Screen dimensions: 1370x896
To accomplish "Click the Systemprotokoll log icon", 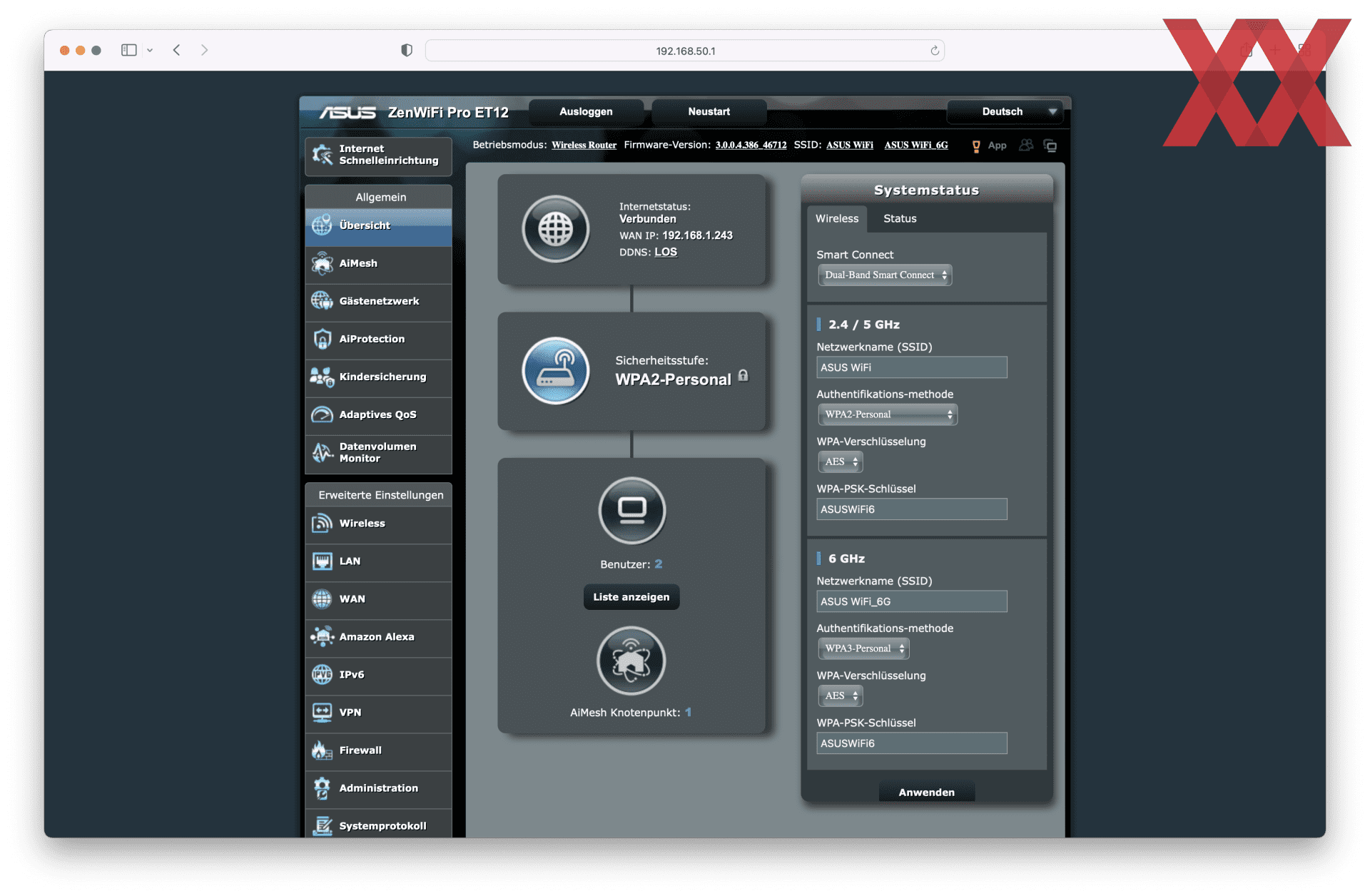I will 322,826.
